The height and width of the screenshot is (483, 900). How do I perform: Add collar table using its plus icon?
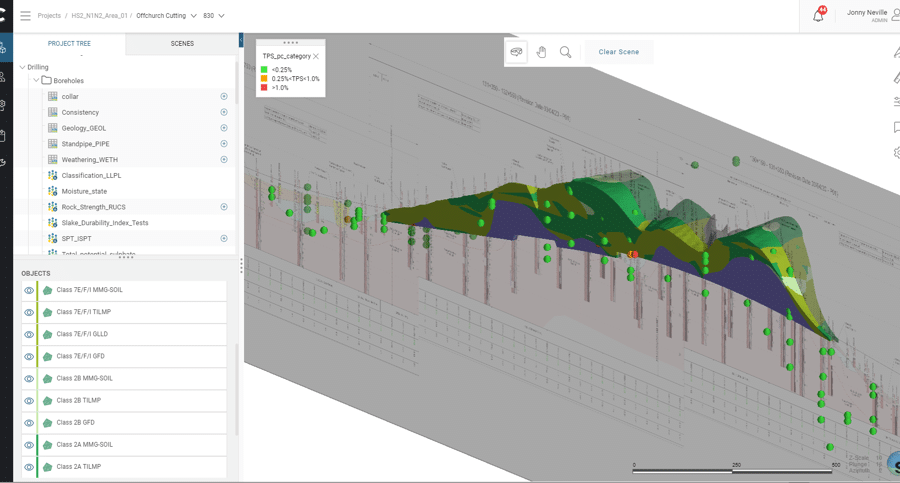click(x=224, y=97)
